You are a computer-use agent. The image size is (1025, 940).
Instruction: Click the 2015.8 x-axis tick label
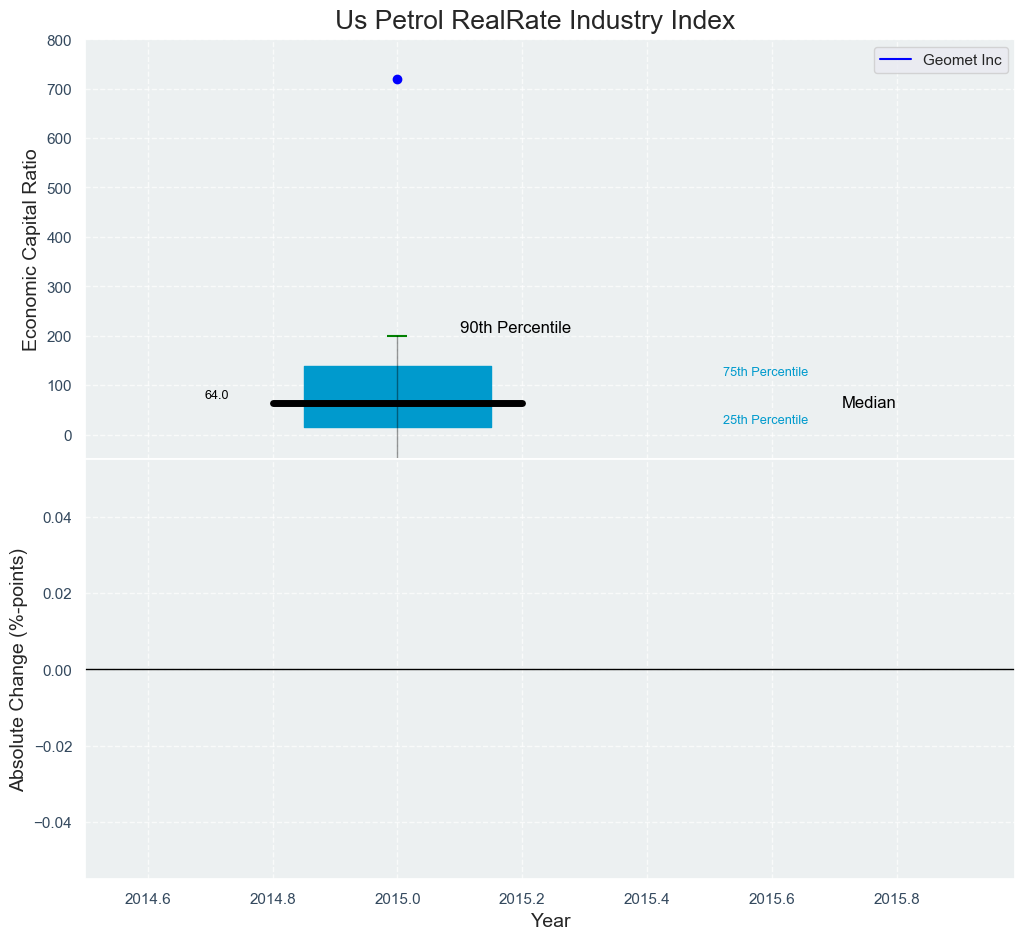[x=897, y=899]
